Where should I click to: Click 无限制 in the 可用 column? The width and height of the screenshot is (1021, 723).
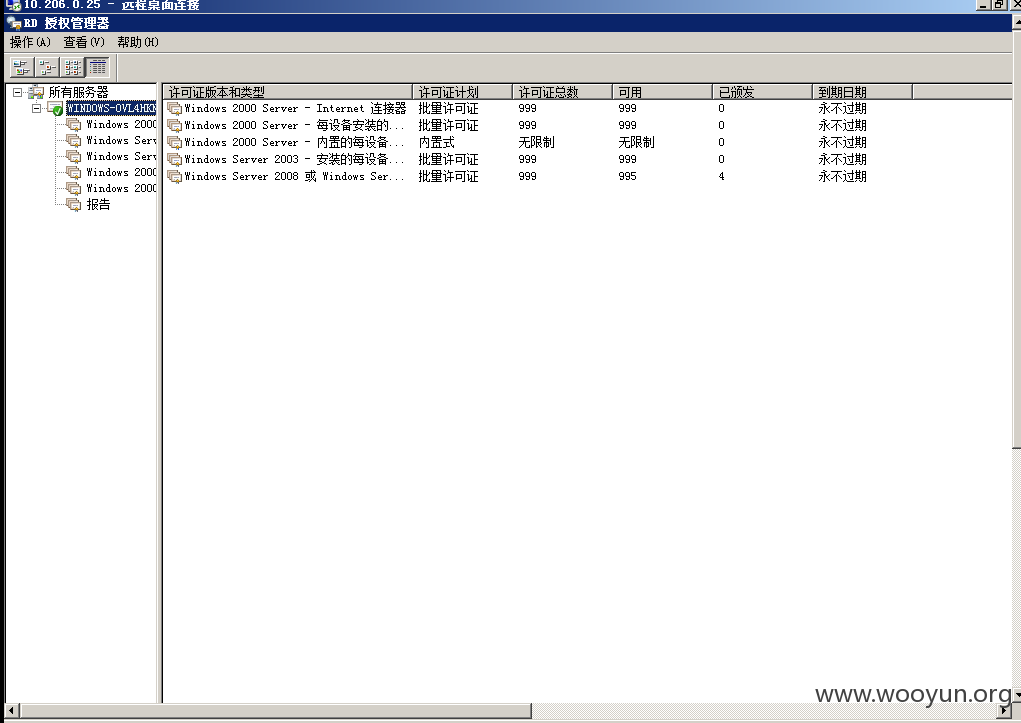[636, 142]
